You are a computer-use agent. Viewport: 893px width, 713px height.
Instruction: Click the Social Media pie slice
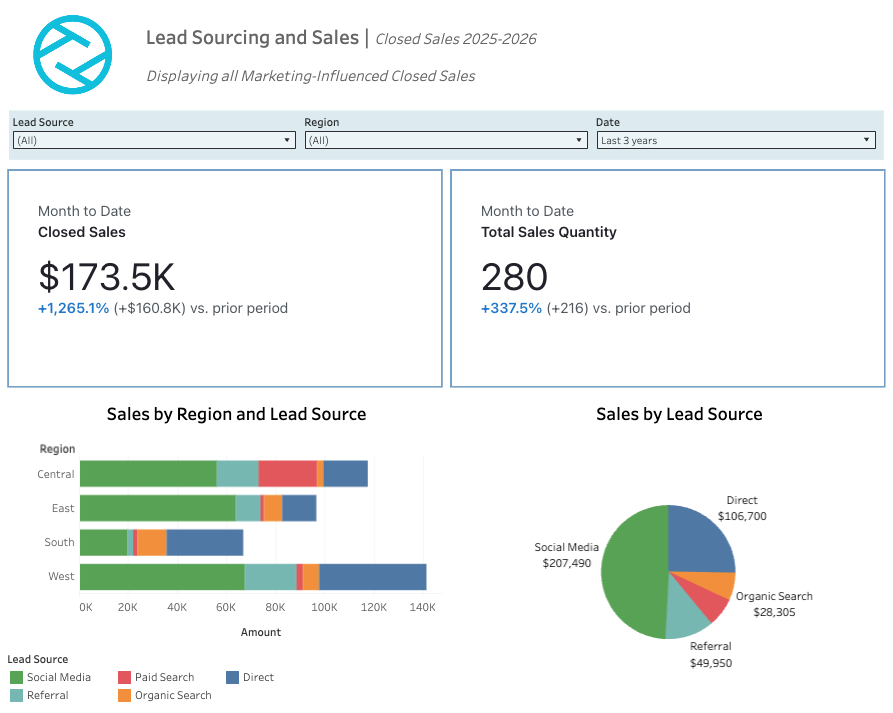[x=634, y=570]
